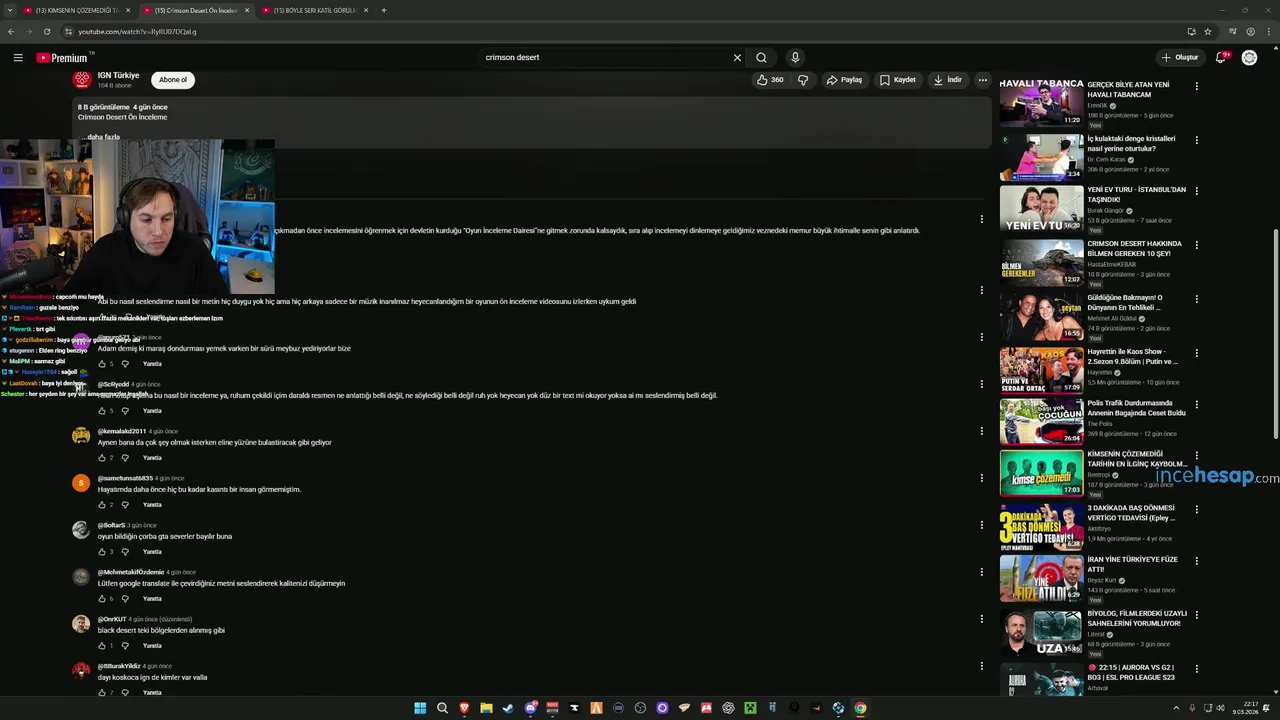Reply to @OnrKUT's comment
Image resolution: width=1280 pixels, height=720 pixels.
tap(152, 646)
